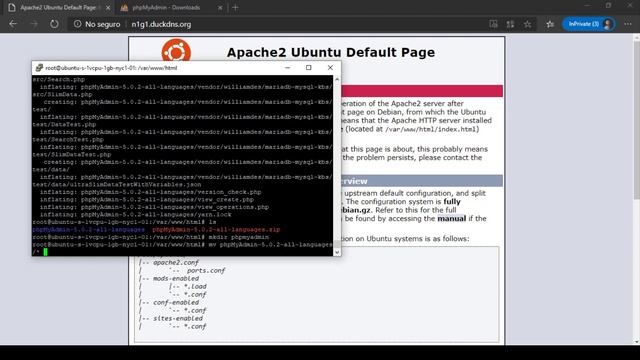Click the PuTTY icon in terminal title bar

[x=39, y=68]
